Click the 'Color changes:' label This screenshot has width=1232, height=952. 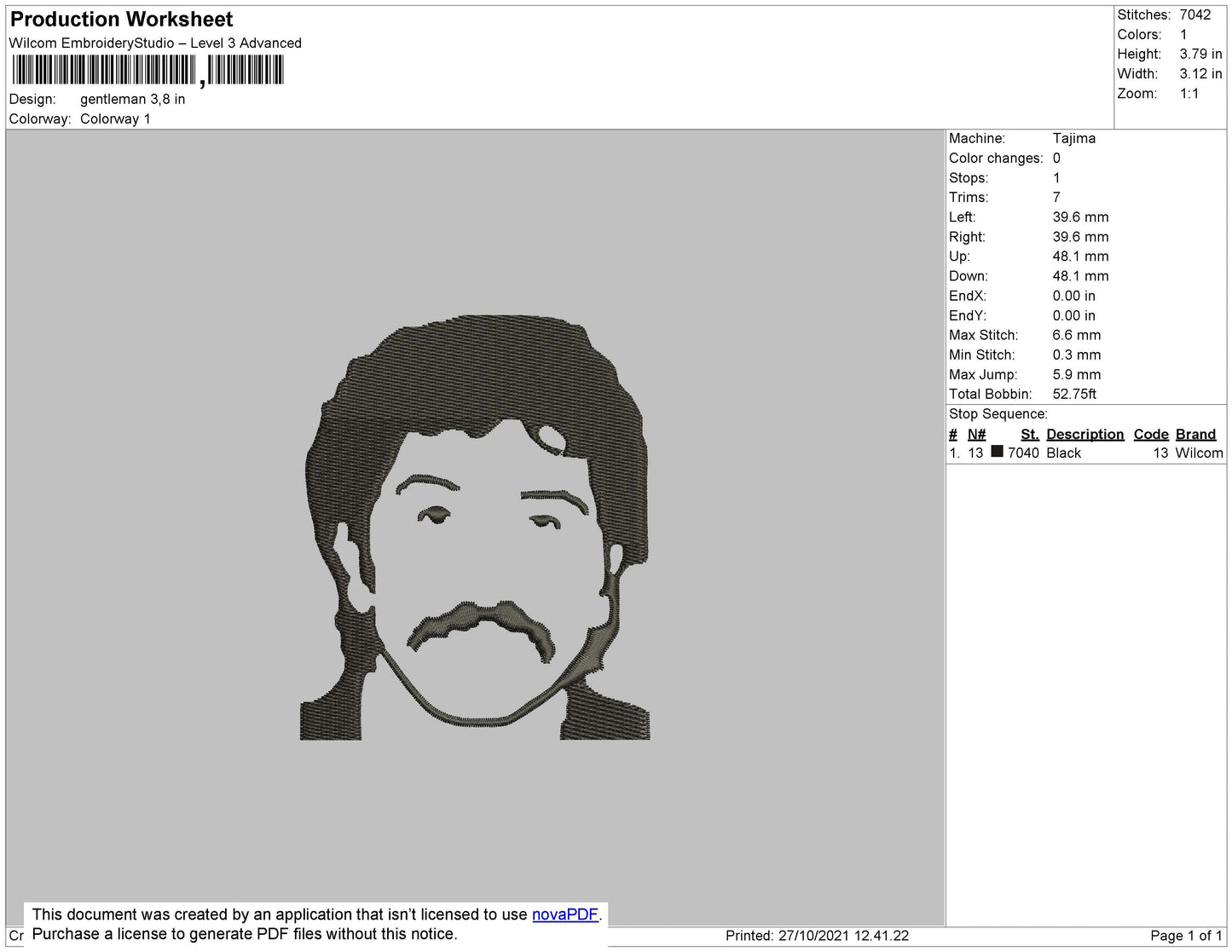(x=996, y=158)
